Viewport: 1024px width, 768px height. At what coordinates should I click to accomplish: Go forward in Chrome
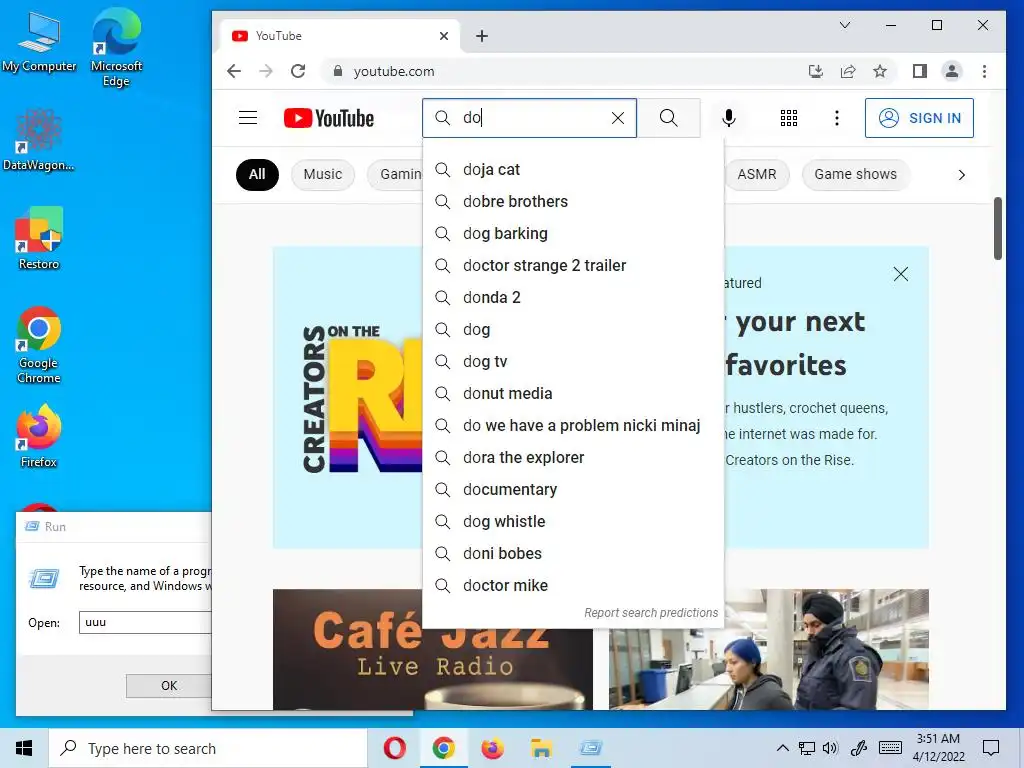pyautogui.click(x=266, y=71)
